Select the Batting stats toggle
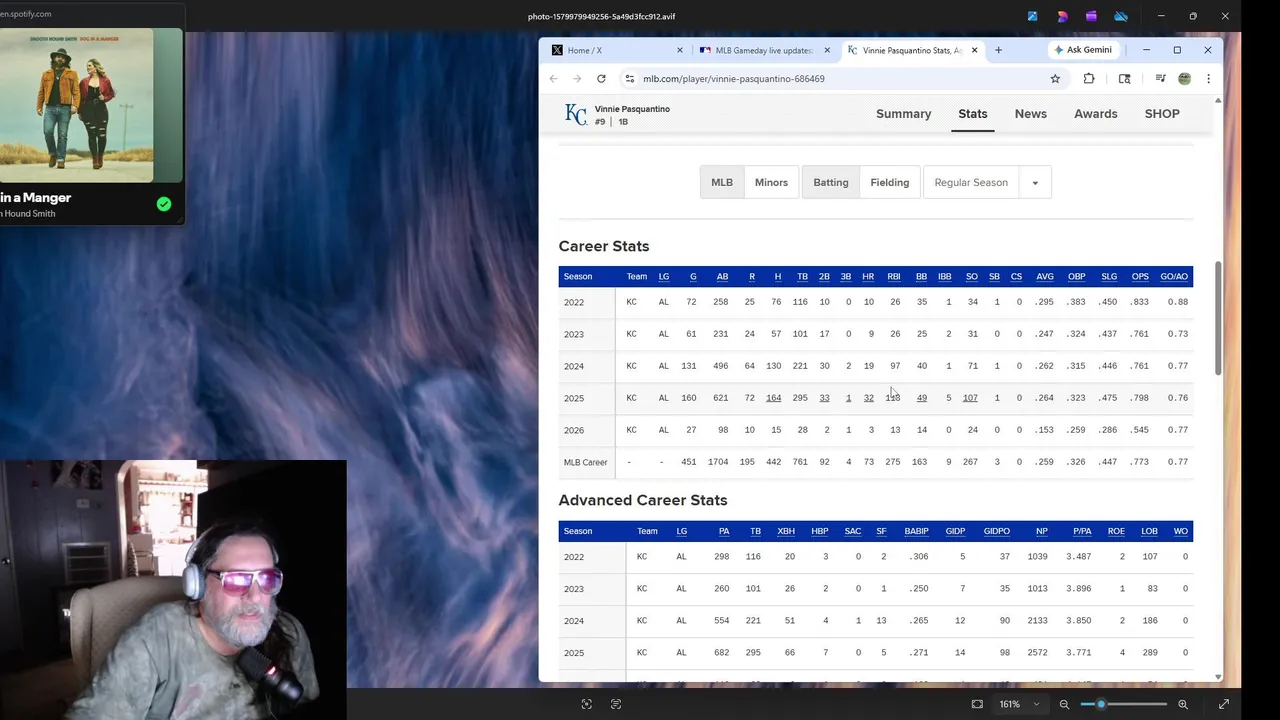The width and height of the screenshot is (1280, 720). pos(831,182)
